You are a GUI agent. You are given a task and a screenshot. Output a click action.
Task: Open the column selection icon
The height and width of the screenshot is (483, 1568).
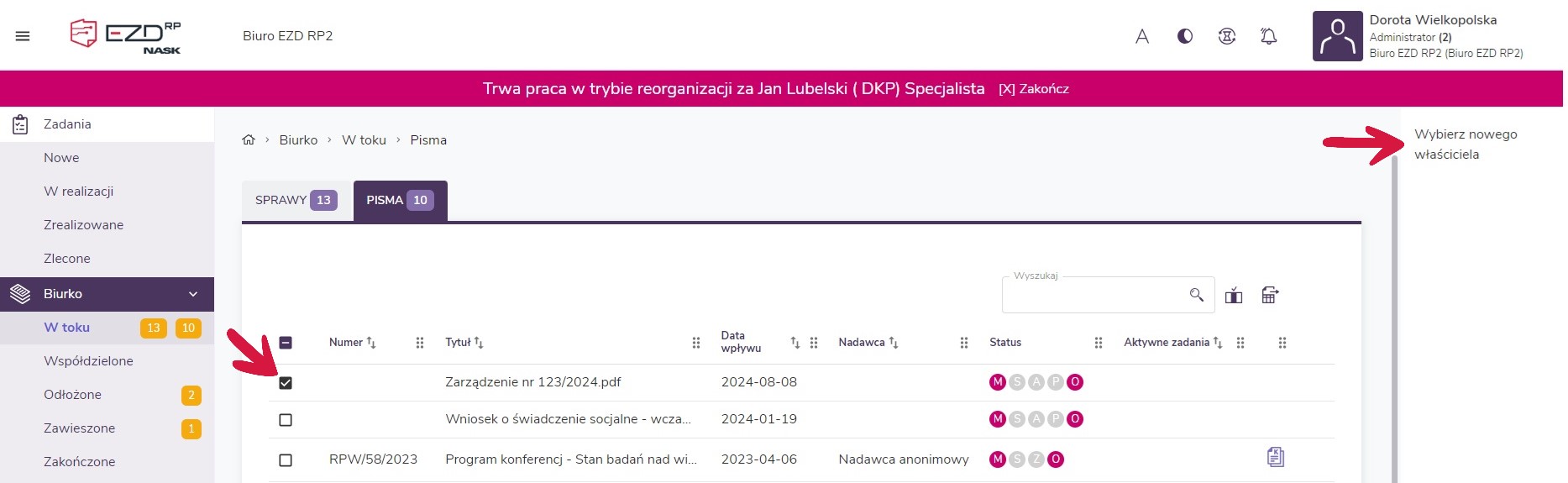point(1234,296)
